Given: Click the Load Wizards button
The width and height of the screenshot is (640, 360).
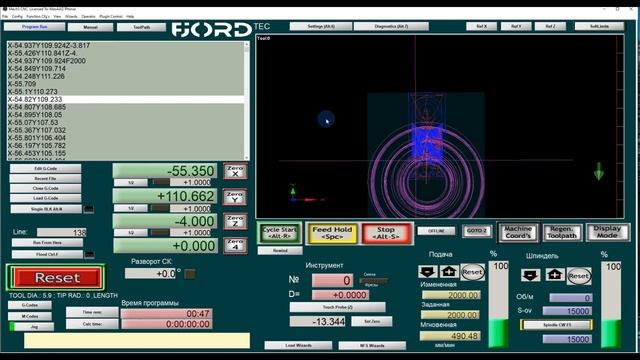Looking at the screenshot, I should pos(298,345).
